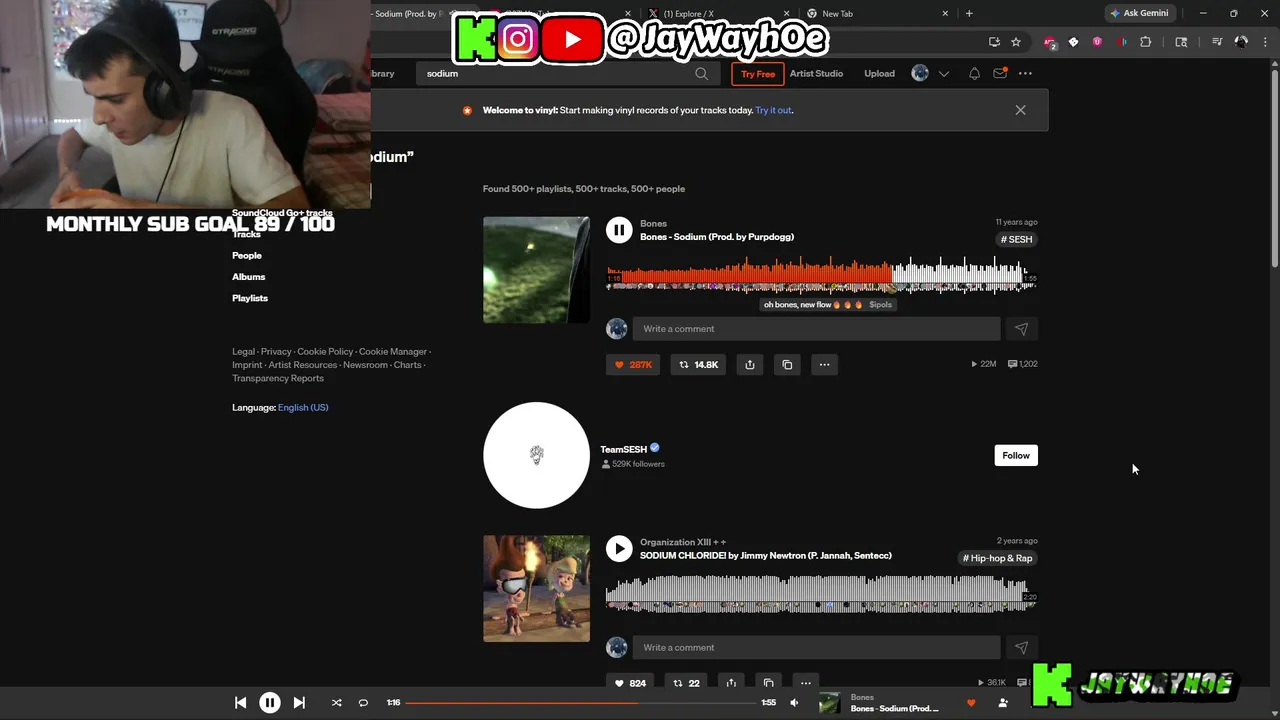Mute the player volume
The width and height of the screenshot is (1280, 720).
[794, 703]
